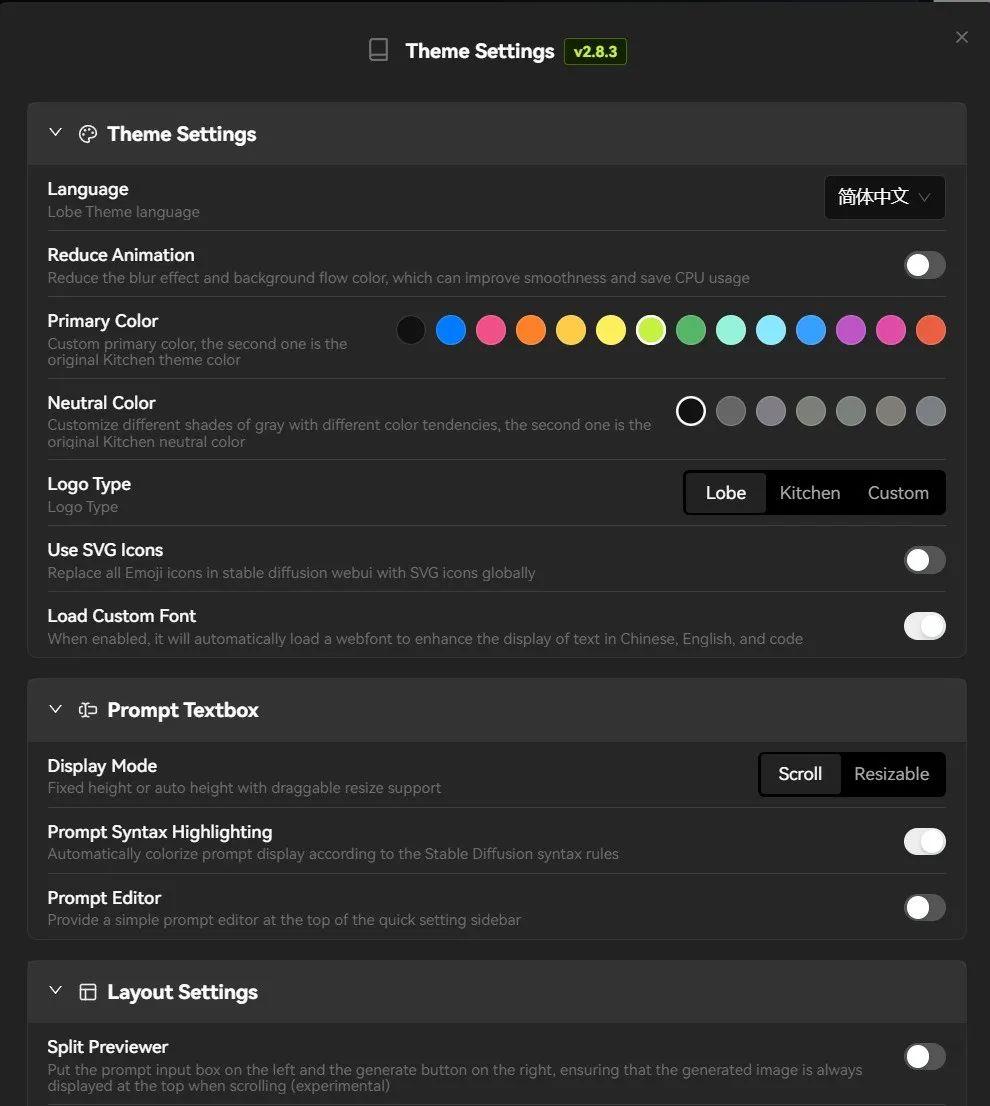Screen dimensions: 990x1106
Task: Toggle the Reduce Animation switch
Action: [924, 265]
